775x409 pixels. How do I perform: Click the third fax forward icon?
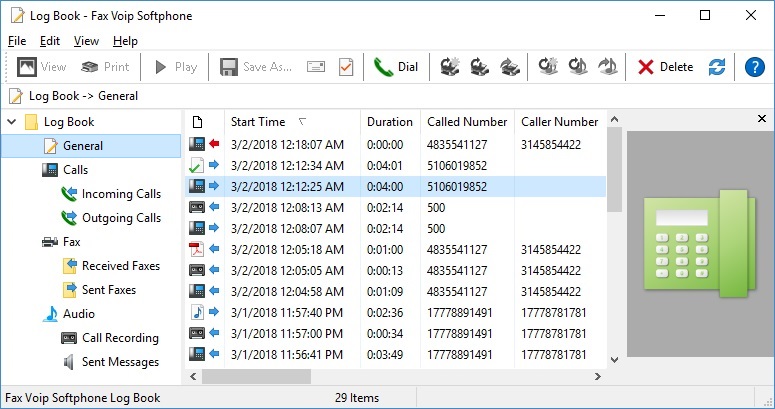coord(509,67)
